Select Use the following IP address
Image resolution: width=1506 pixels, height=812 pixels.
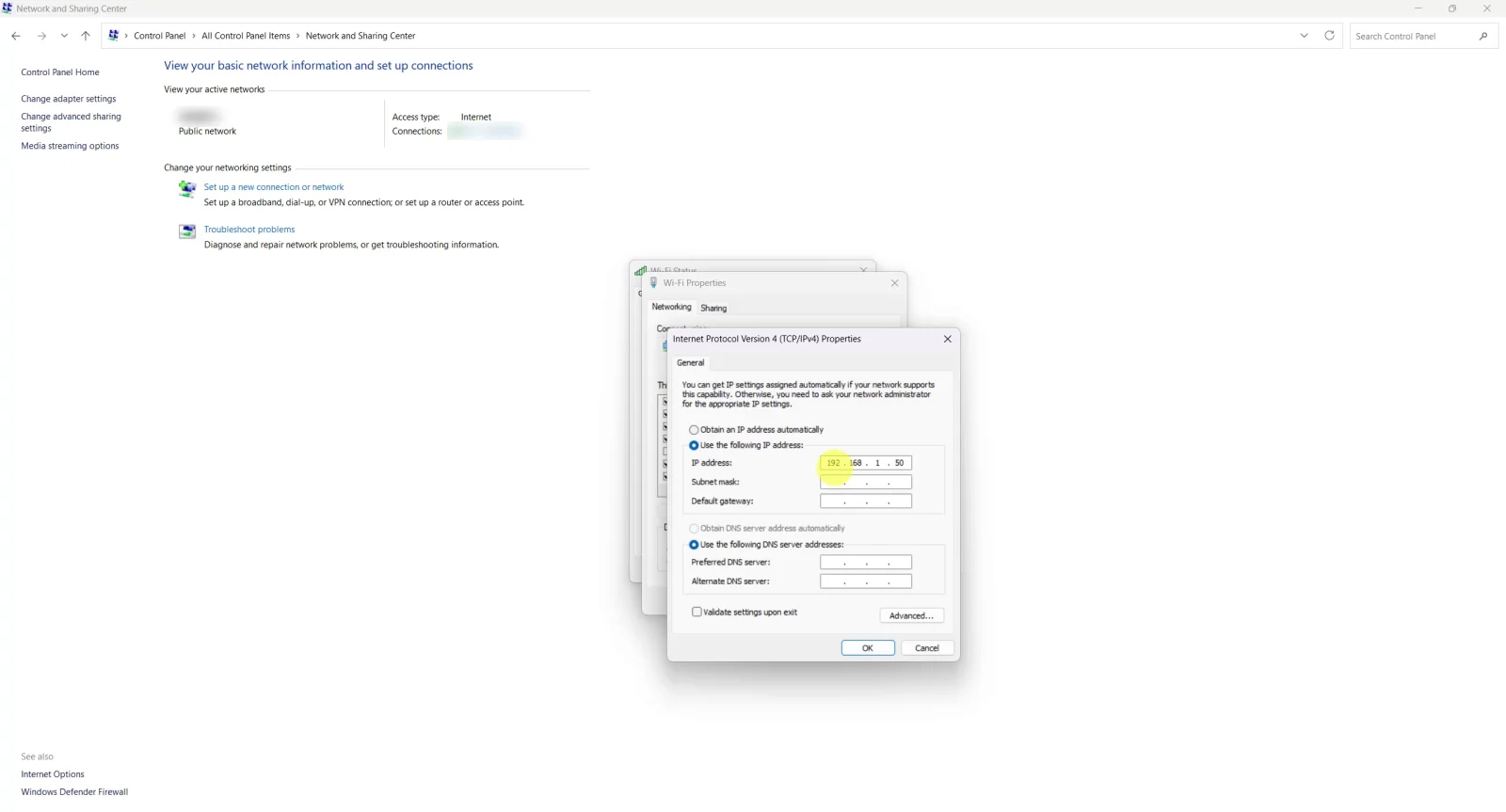point(746,445)
